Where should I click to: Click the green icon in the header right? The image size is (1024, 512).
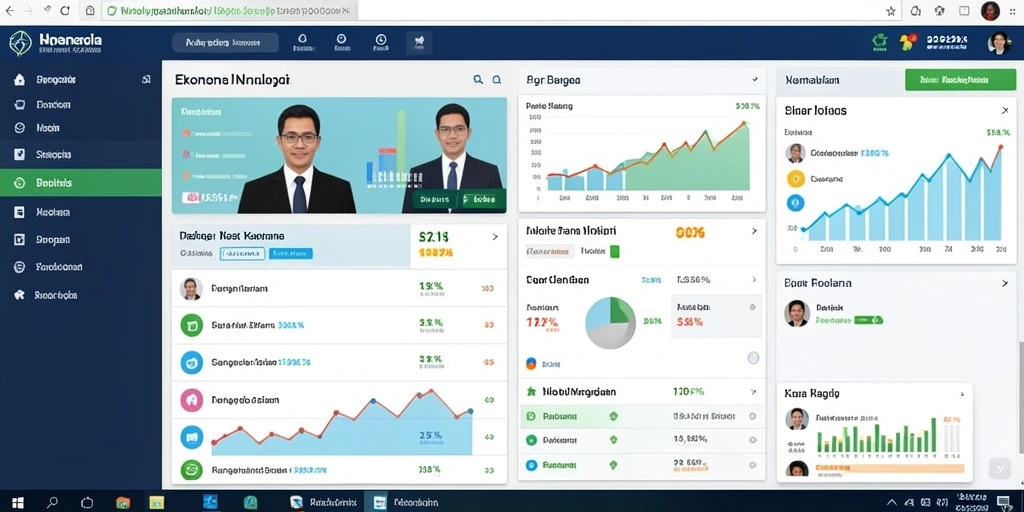(x=880, y=42)
